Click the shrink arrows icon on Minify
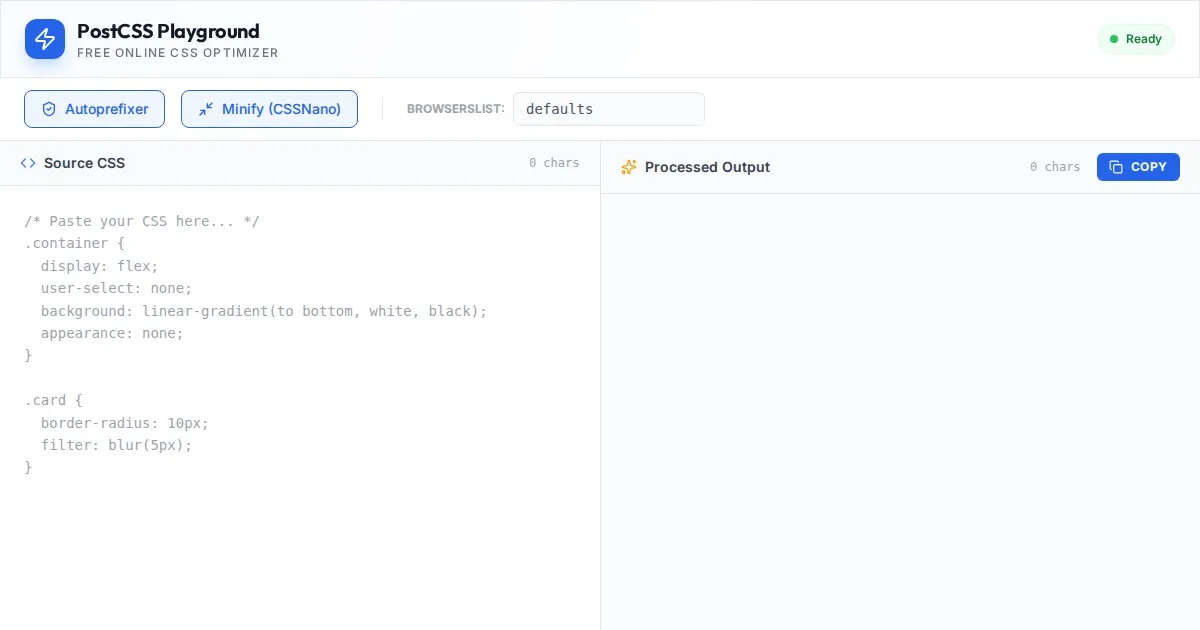The height and width of the screenshot is (630, 1200). coord(206,109)
